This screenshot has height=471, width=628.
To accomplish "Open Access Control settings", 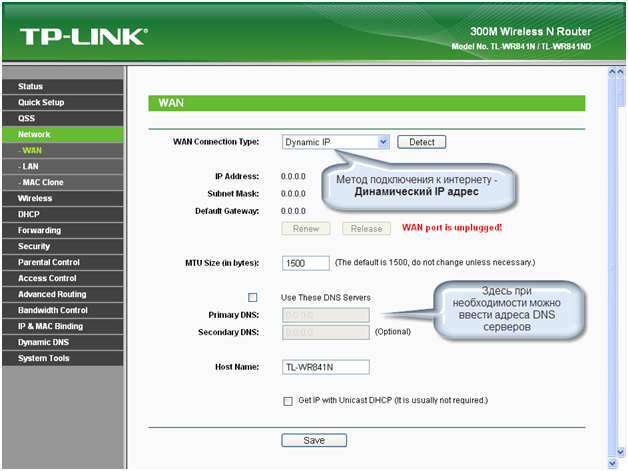I will click(x=62, y=279).
